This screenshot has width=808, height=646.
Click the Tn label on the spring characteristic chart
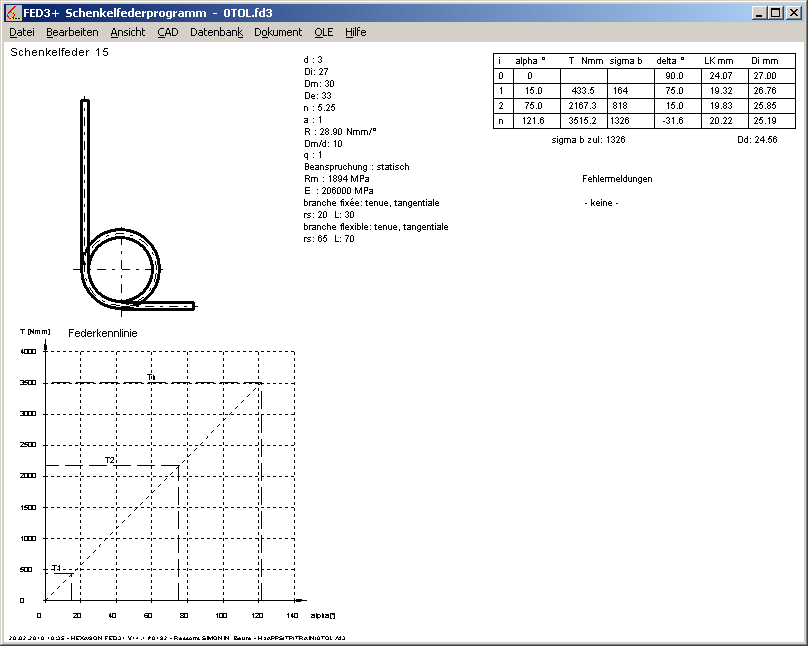(151, 377)
